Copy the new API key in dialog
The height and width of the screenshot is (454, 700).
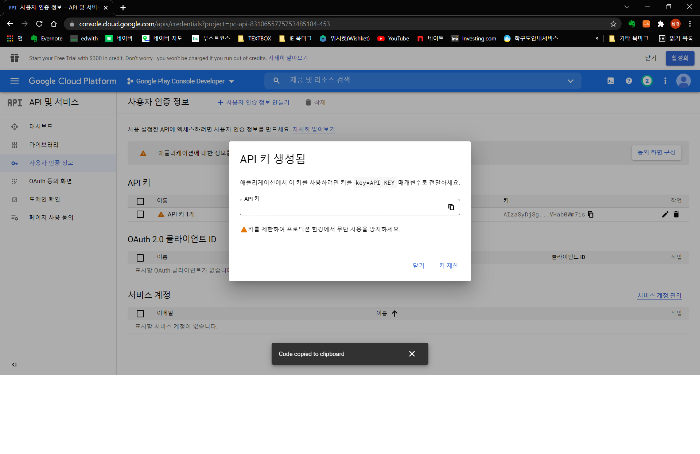(451, 207)
